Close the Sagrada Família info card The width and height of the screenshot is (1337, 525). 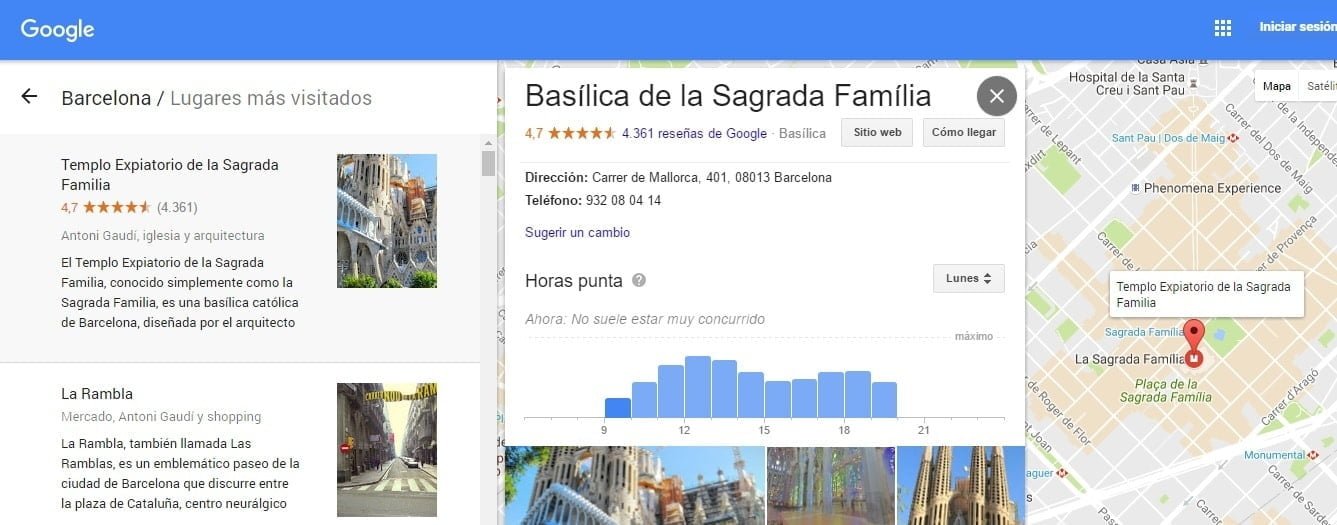pyautogui.click(x=996, y=96)
